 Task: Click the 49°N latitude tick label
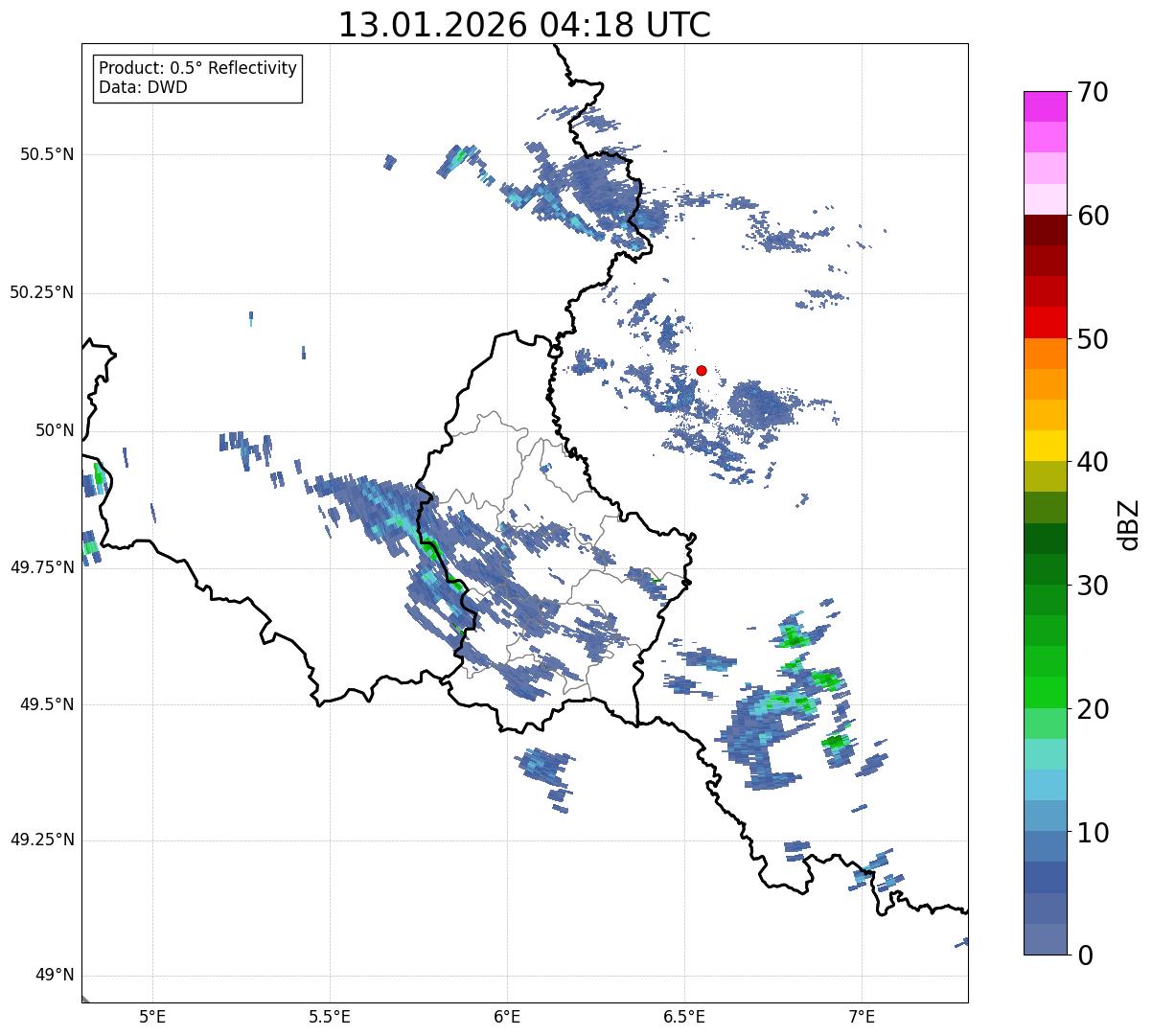point(54,976)
